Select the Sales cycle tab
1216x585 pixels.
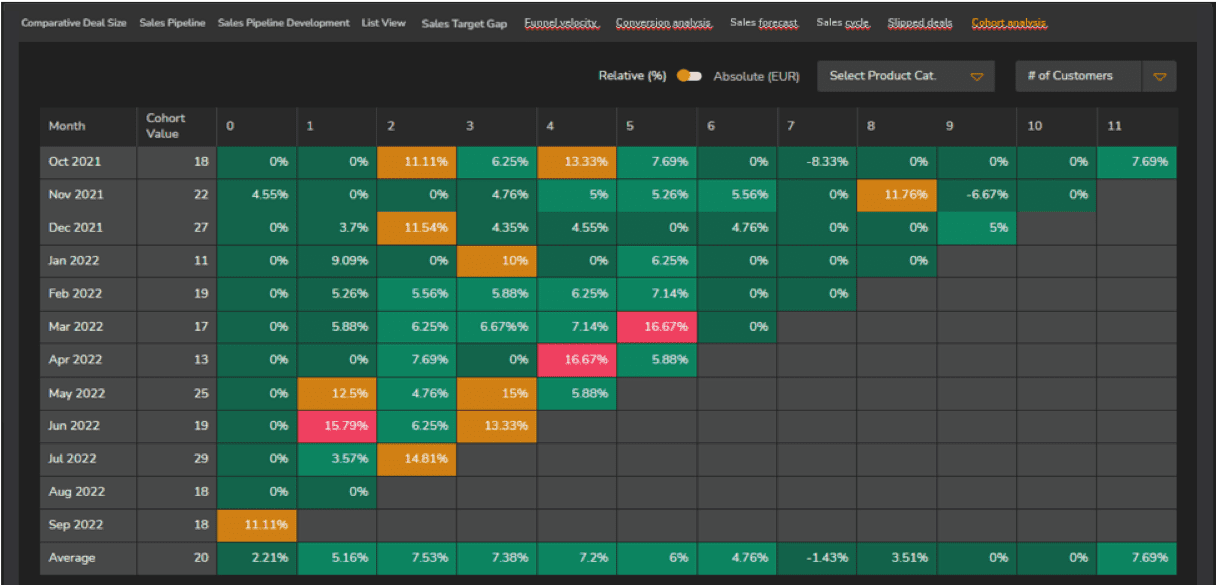[x=843, y=23]
